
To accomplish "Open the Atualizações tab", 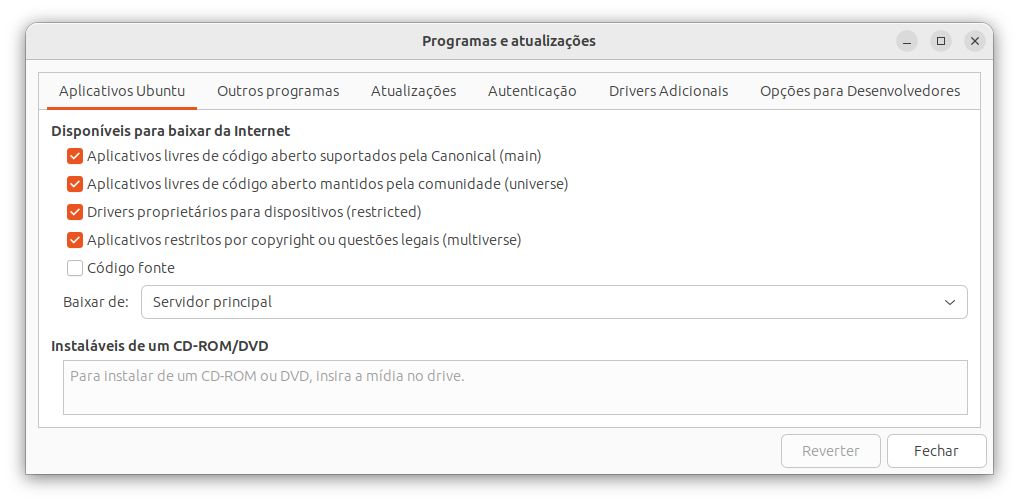I will click(413, 91).
